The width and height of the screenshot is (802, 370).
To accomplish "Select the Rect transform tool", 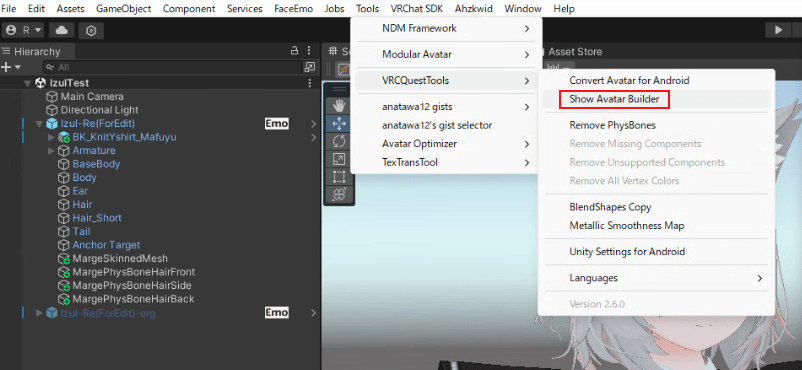I will click(x=339, y=177).
